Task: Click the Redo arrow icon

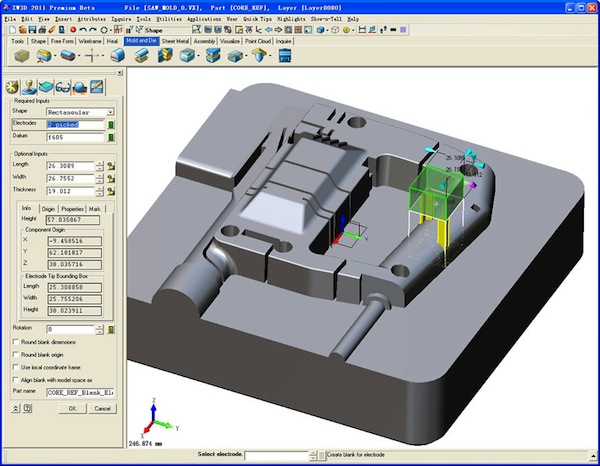Action: (x=93, y=30)
